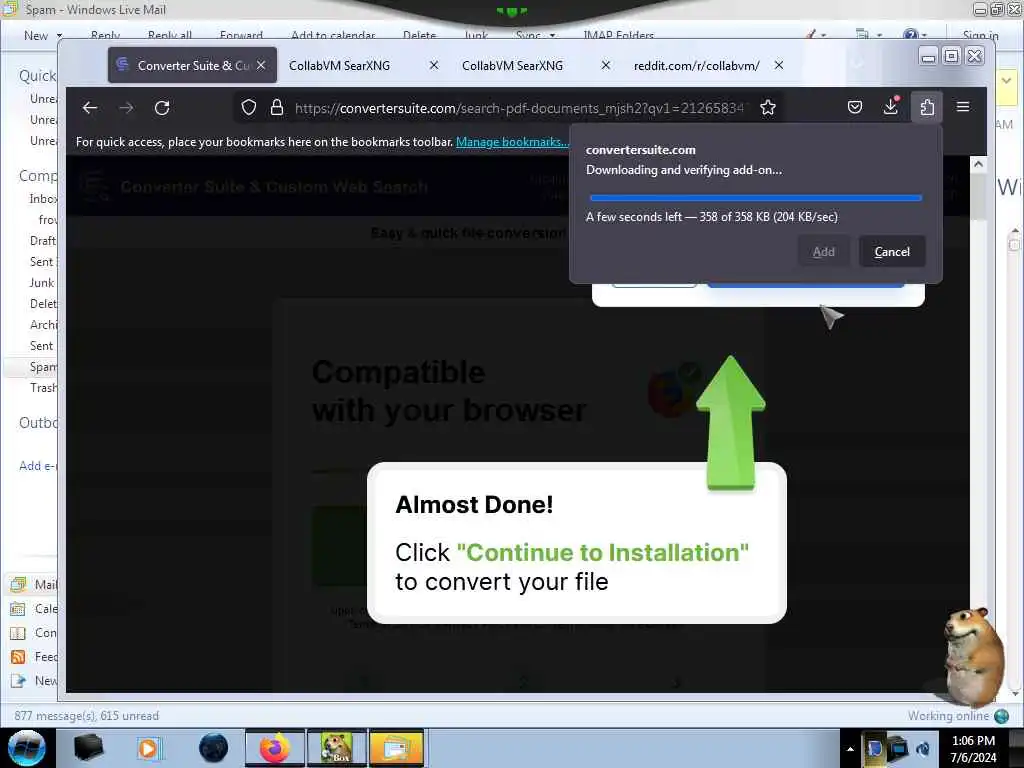Open the tracking protection shield icon

(x=249, y=108)
